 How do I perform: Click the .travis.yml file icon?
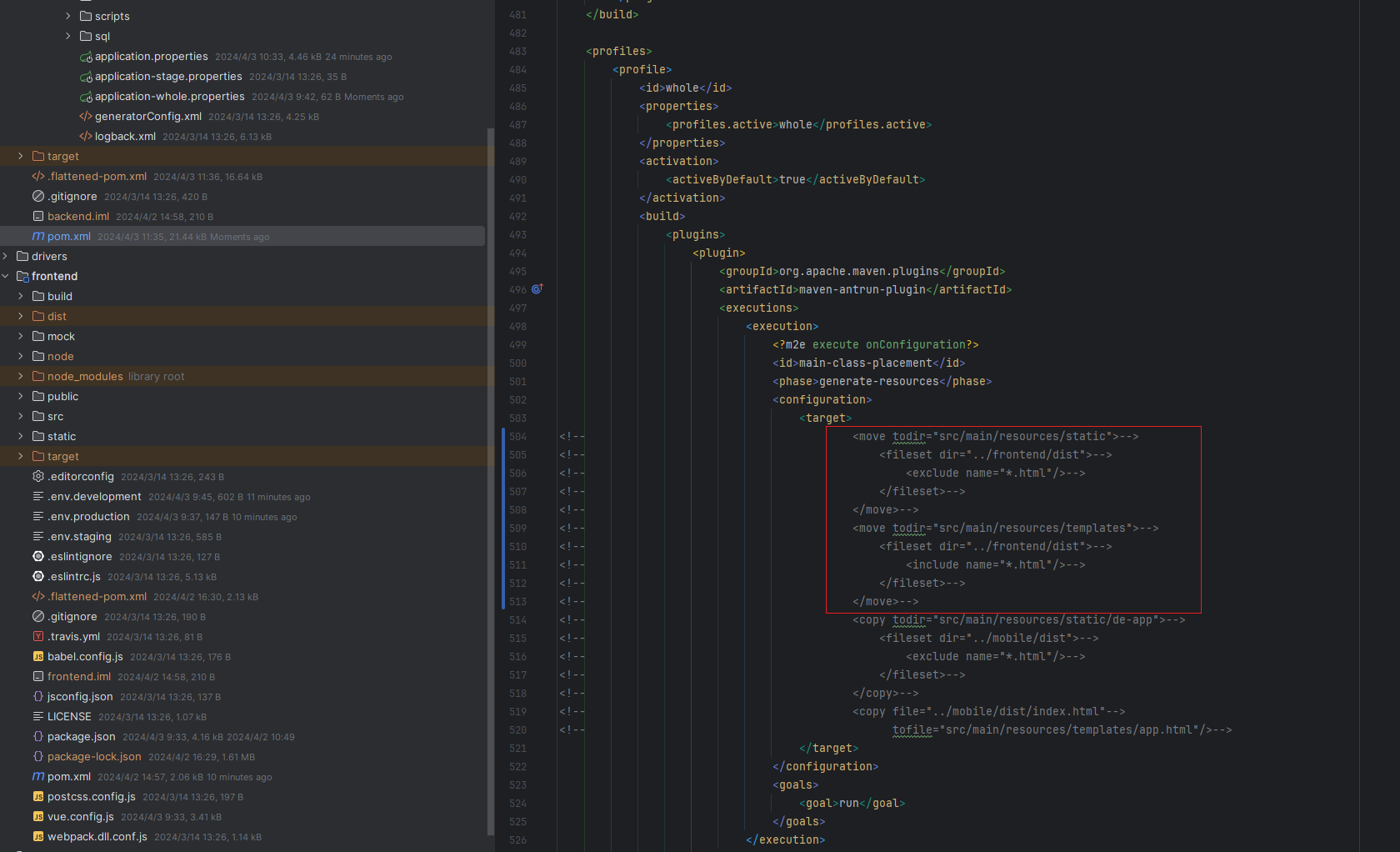(x=38, y=636)
